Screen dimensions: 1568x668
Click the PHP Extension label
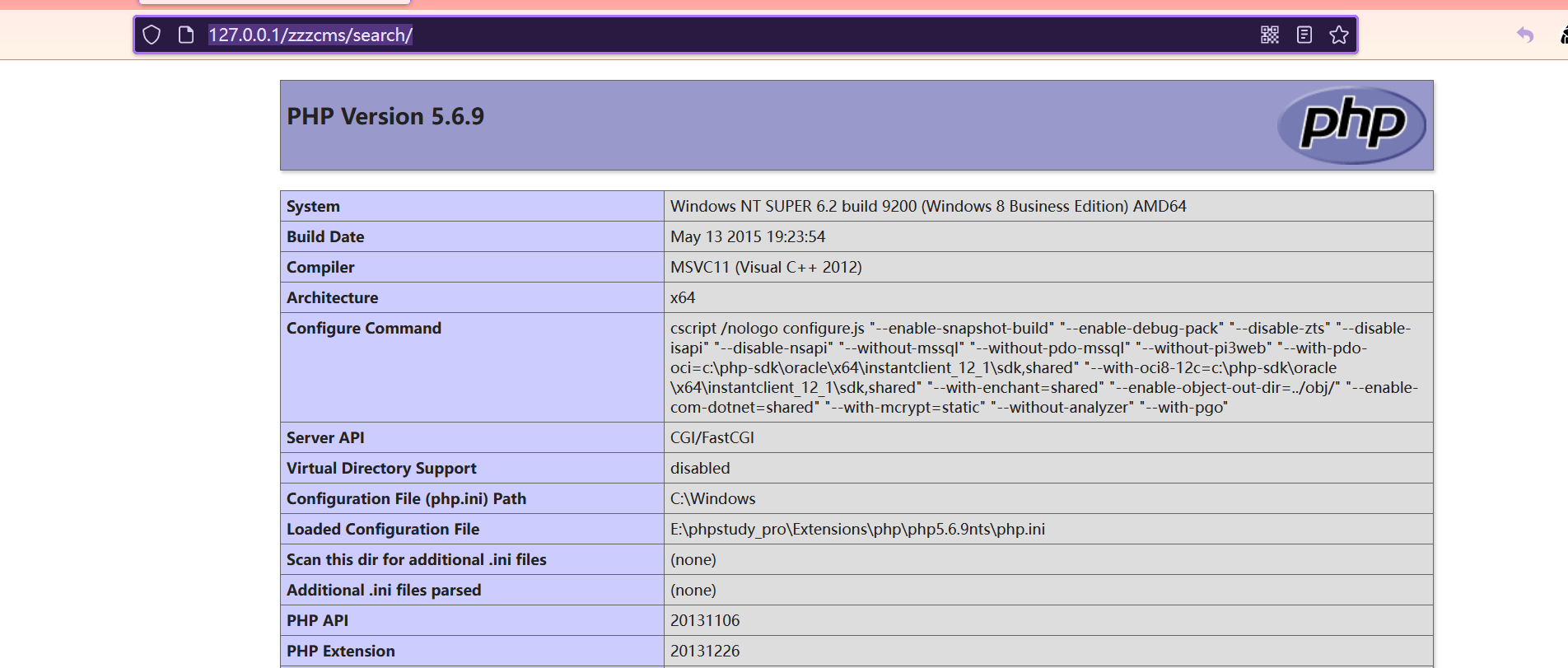click(x=341, y=651)
